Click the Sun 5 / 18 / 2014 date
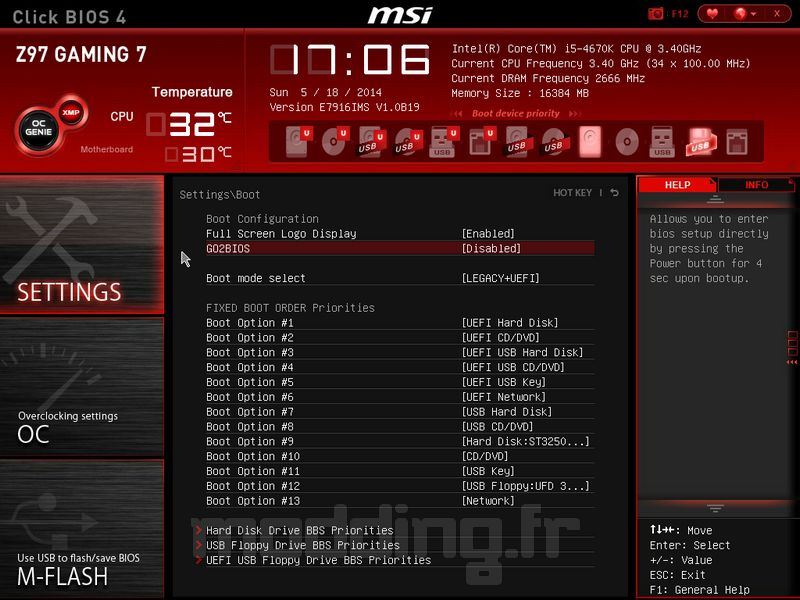The image size is (800, 600). coord(326,92)
